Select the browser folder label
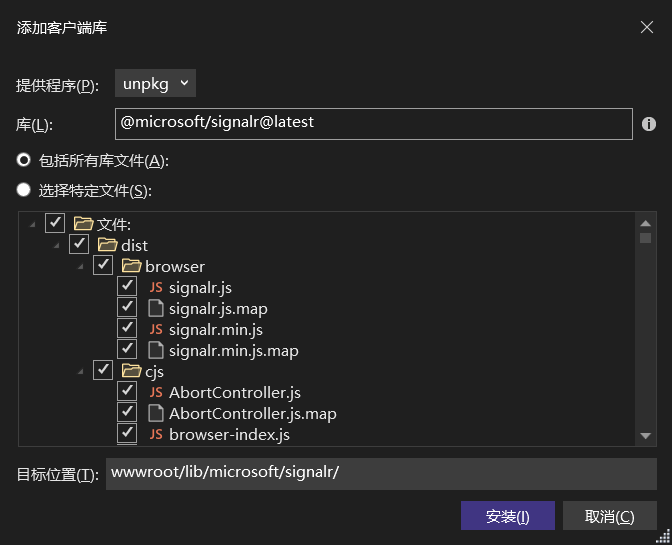Image resolution: width=672 pixels, height=545 pixels. tap(175, 267)
